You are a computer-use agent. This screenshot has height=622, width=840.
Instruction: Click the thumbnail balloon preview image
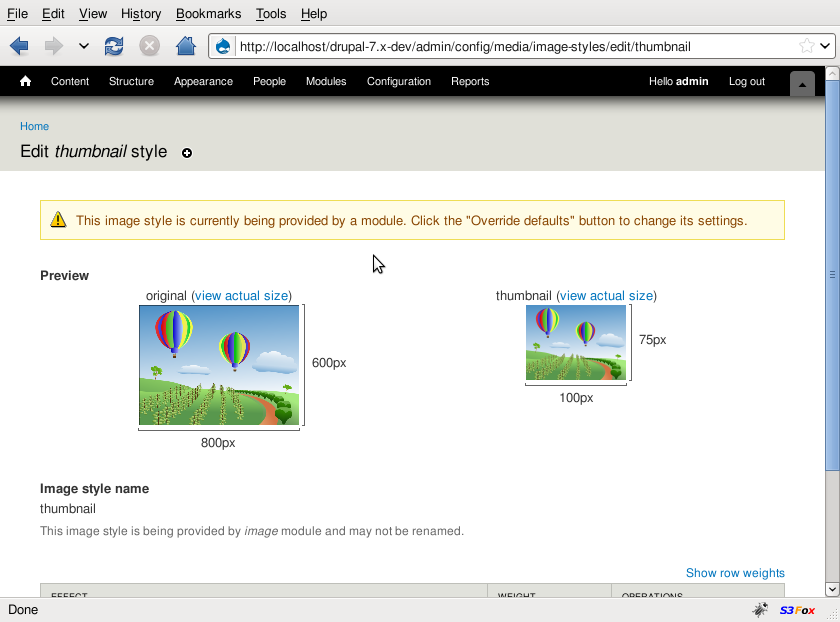(576, 343)
